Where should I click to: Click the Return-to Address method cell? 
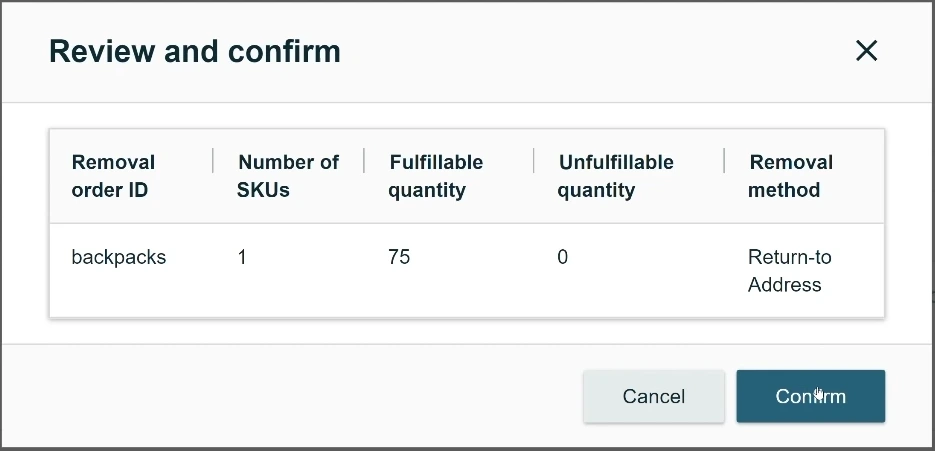point(789,271)
